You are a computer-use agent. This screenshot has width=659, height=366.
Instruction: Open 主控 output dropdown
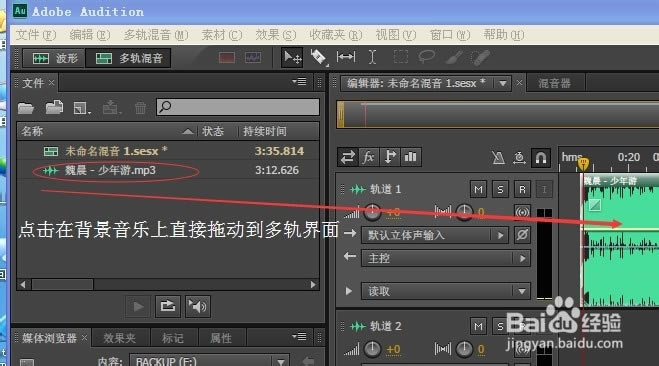[x=445, y=258]
